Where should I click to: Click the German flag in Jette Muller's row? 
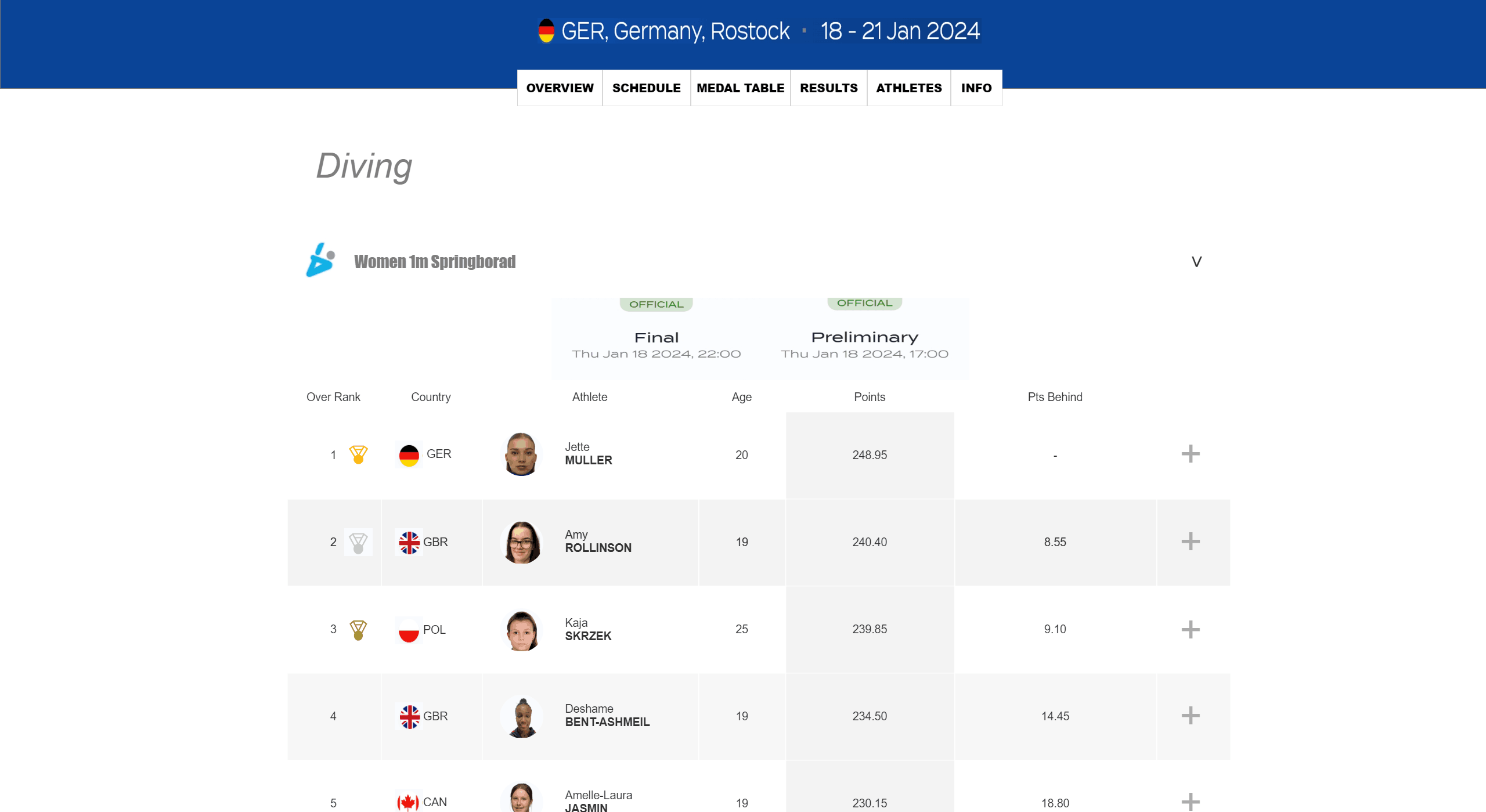409,454
